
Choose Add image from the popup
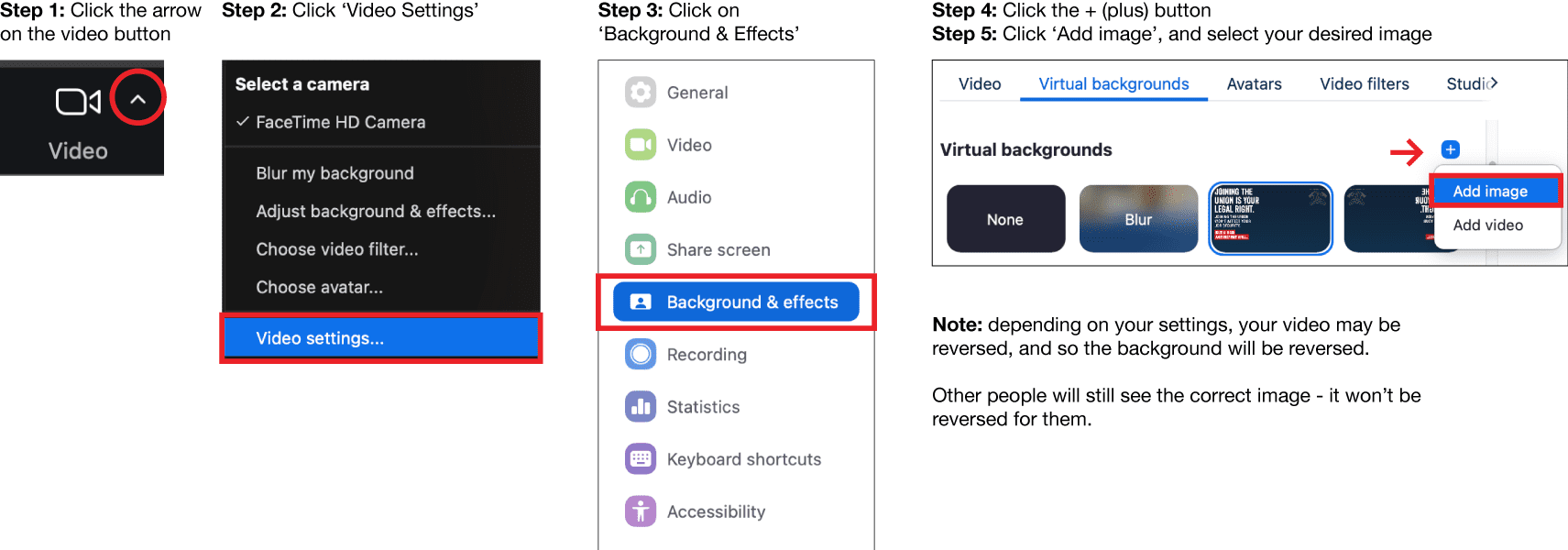[1490, 192]
